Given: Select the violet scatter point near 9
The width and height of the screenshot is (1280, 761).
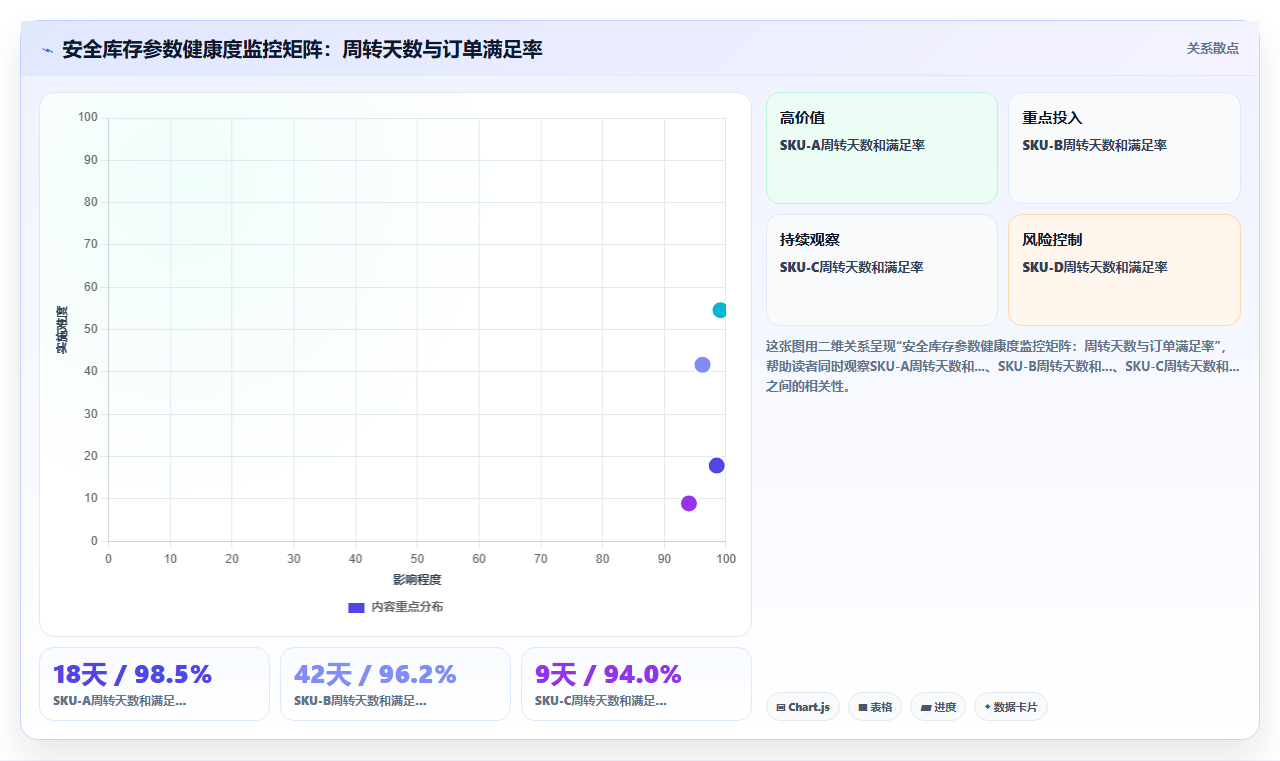Looking at the screenshot, I should tap(689, 503).
